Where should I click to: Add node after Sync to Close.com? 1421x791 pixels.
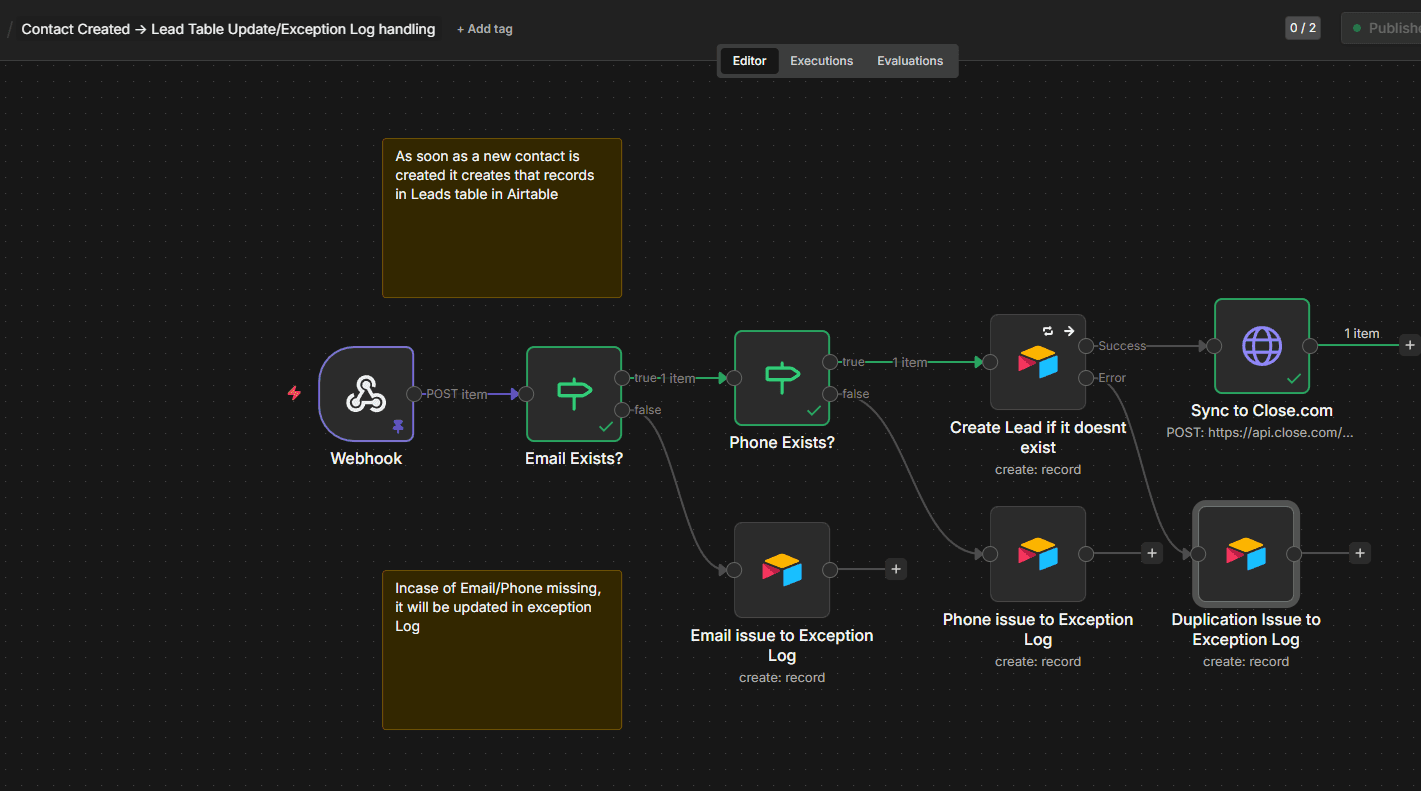coord(1410,345)
